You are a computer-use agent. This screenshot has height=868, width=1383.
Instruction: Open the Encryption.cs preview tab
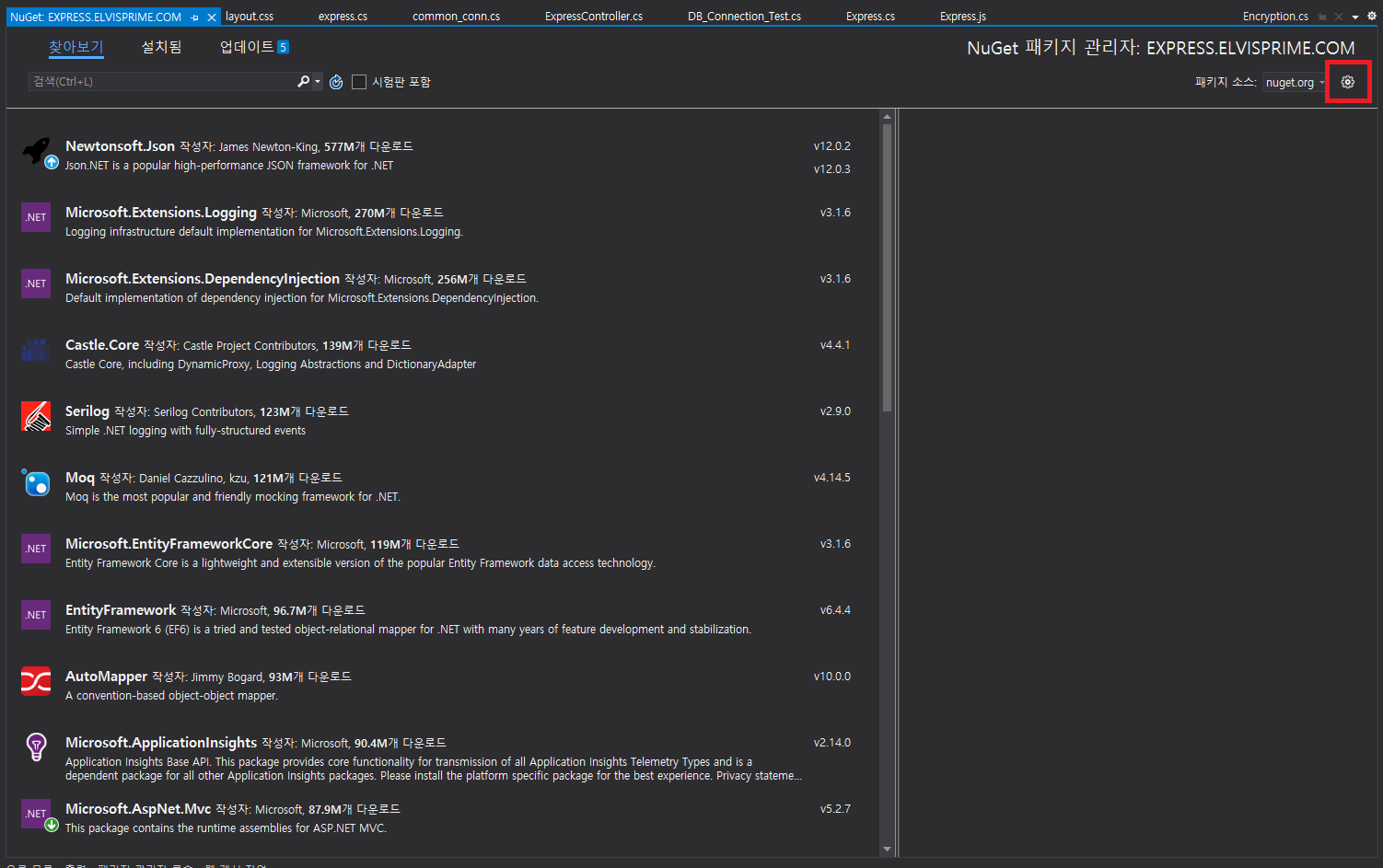1275,17
